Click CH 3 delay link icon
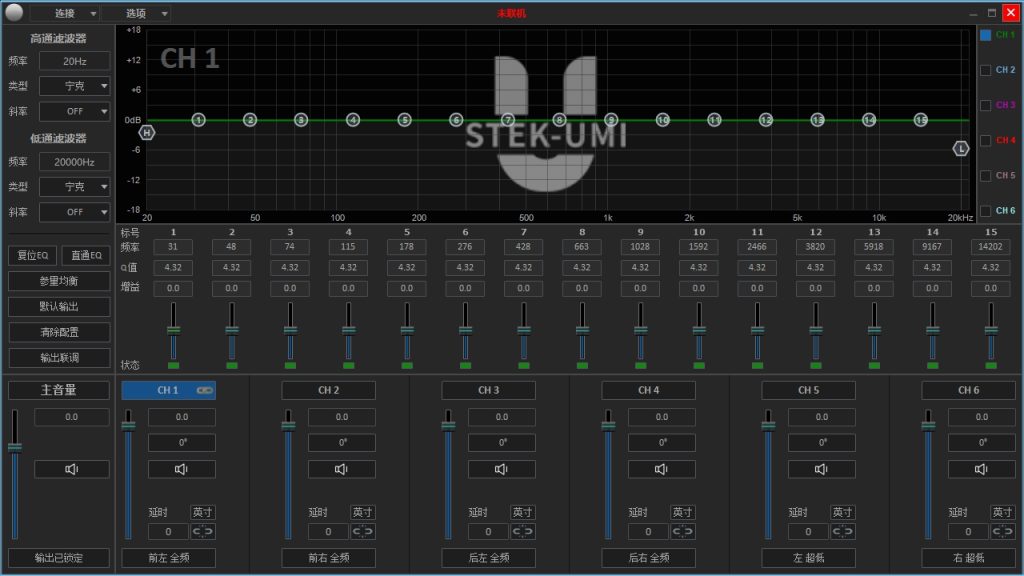The width and height of the screenshot is (1024, 576). (x=522, y=532)
